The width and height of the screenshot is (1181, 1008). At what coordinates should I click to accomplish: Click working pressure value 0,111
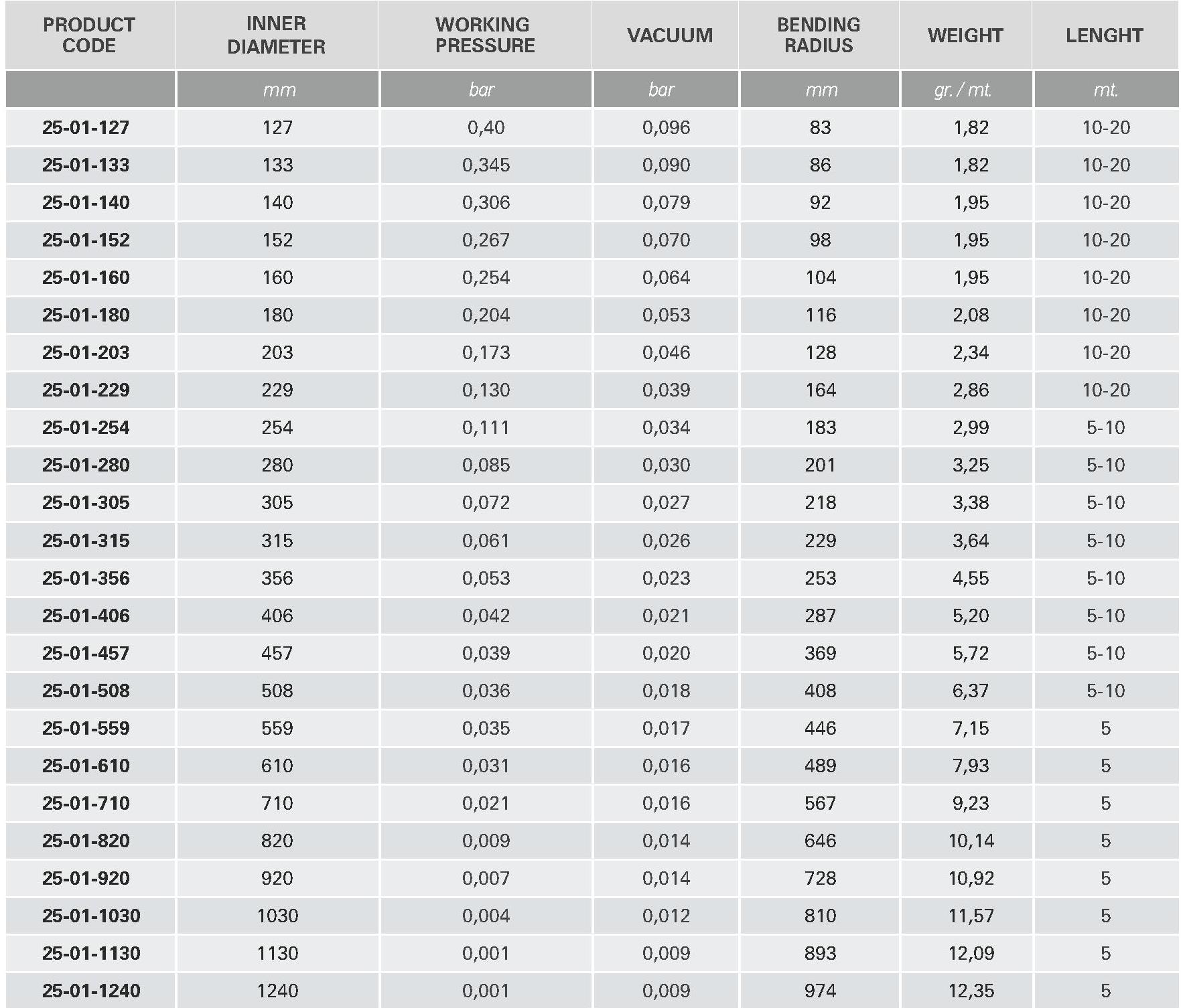click(486, 427)
